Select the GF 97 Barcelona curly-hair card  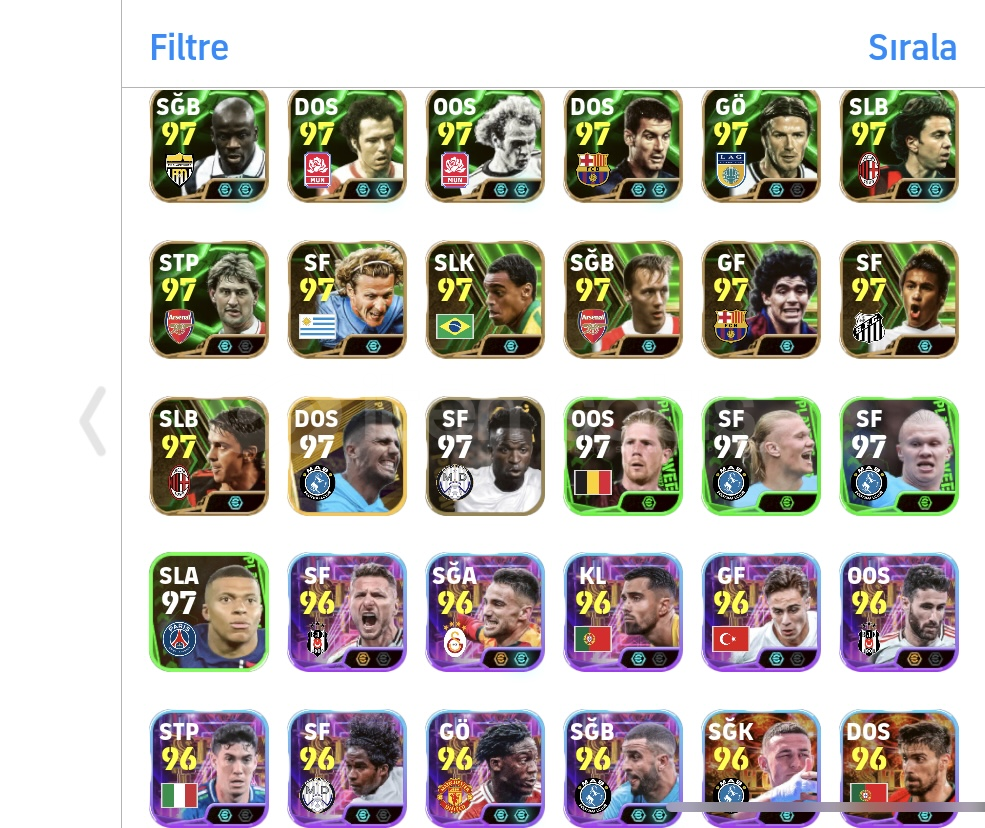(761, 300)
